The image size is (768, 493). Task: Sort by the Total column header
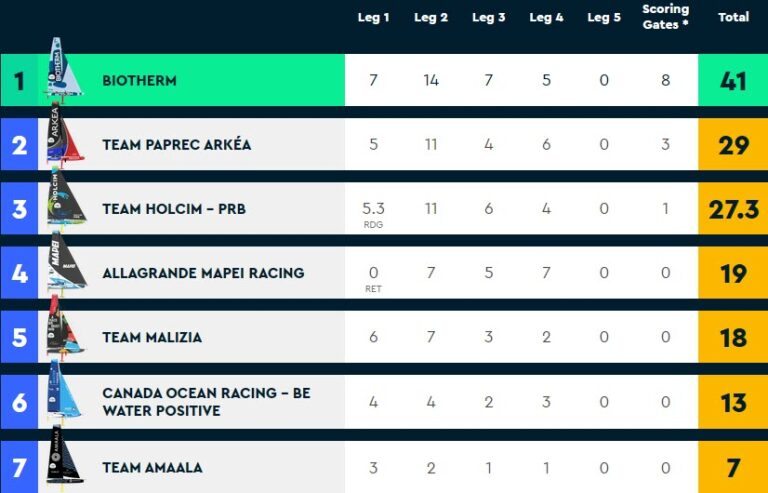[733, 18]
